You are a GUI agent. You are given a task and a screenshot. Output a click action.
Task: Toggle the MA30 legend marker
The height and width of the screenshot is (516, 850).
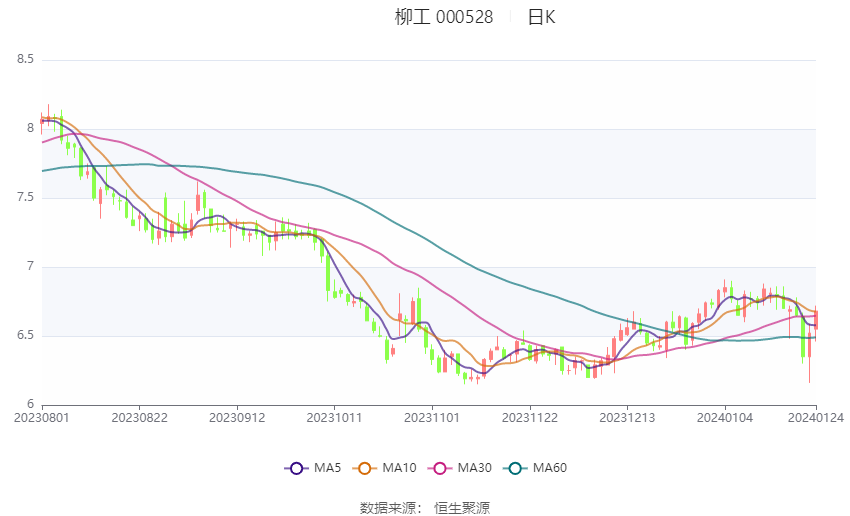tap(440, 468)
